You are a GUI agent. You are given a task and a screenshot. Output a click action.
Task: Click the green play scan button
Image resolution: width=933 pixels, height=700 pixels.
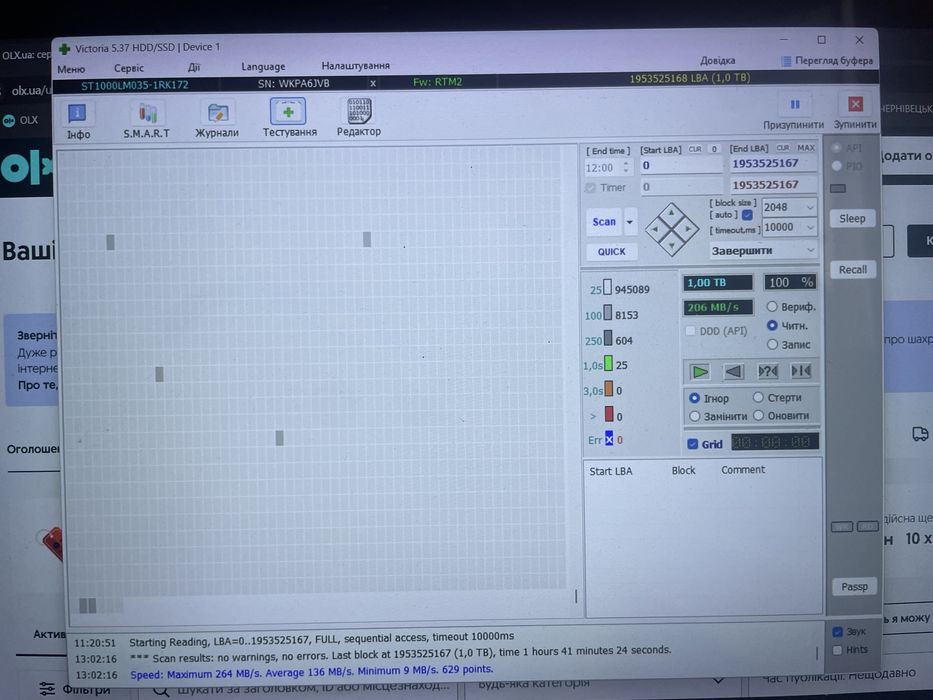point(700,372)
